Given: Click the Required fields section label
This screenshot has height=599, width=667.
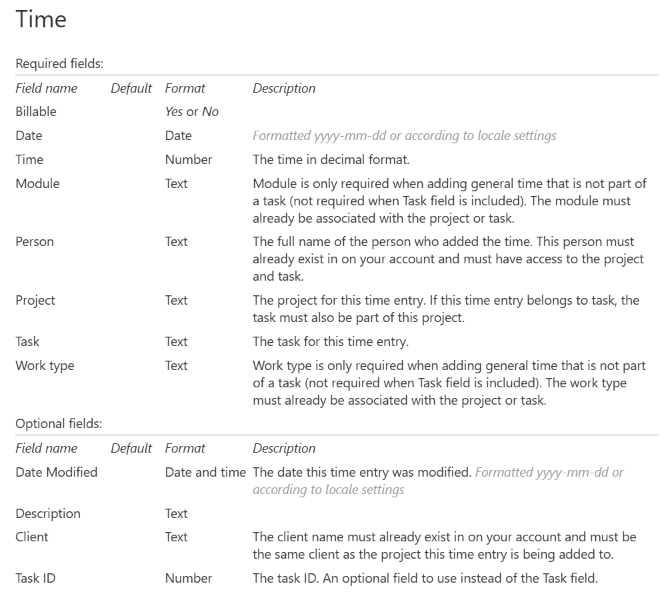Looking at the screenshot, I should point(56,63).
